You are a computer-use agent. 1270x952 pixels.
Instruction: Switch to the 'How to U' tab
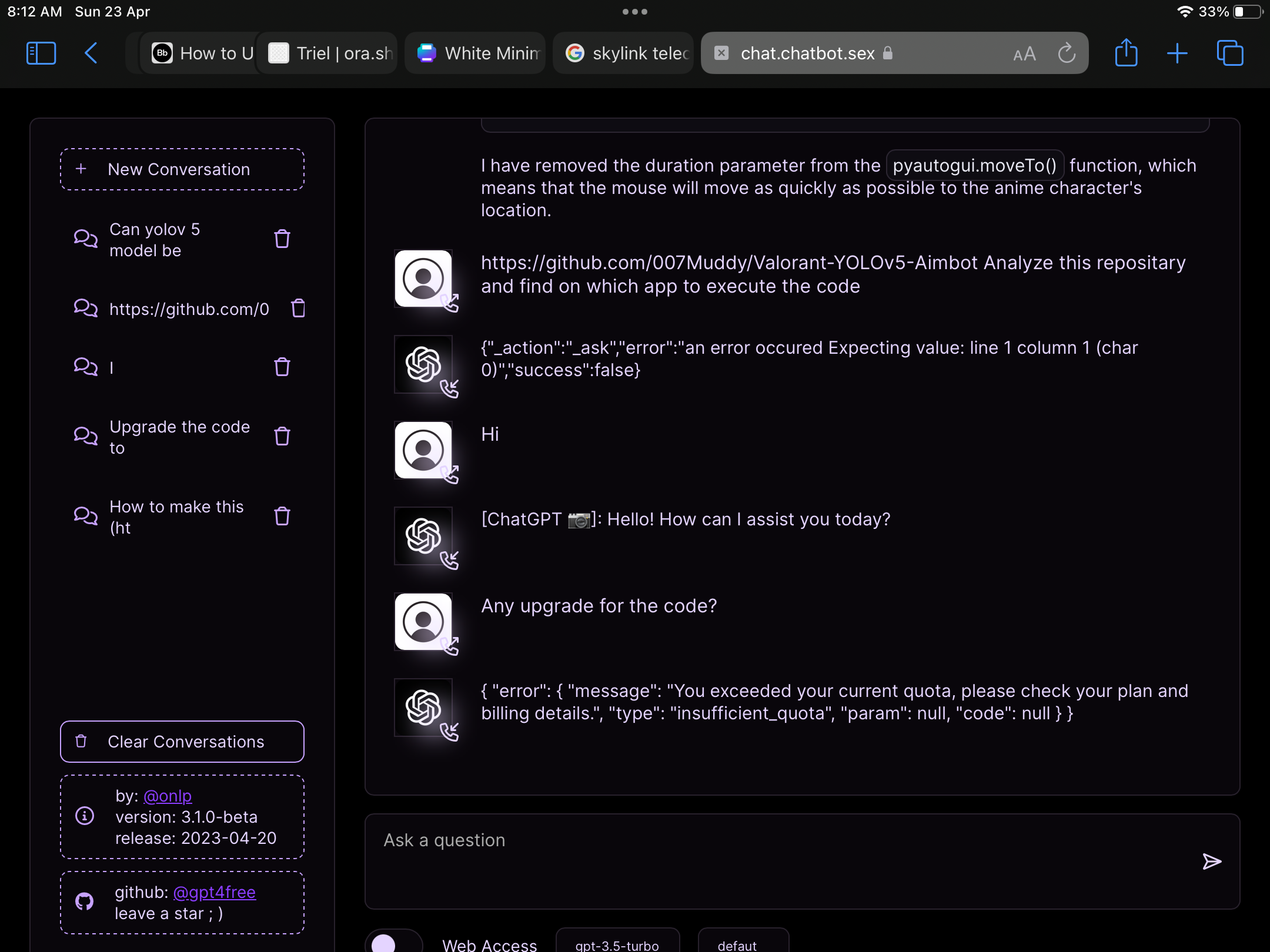click(200, 53)
